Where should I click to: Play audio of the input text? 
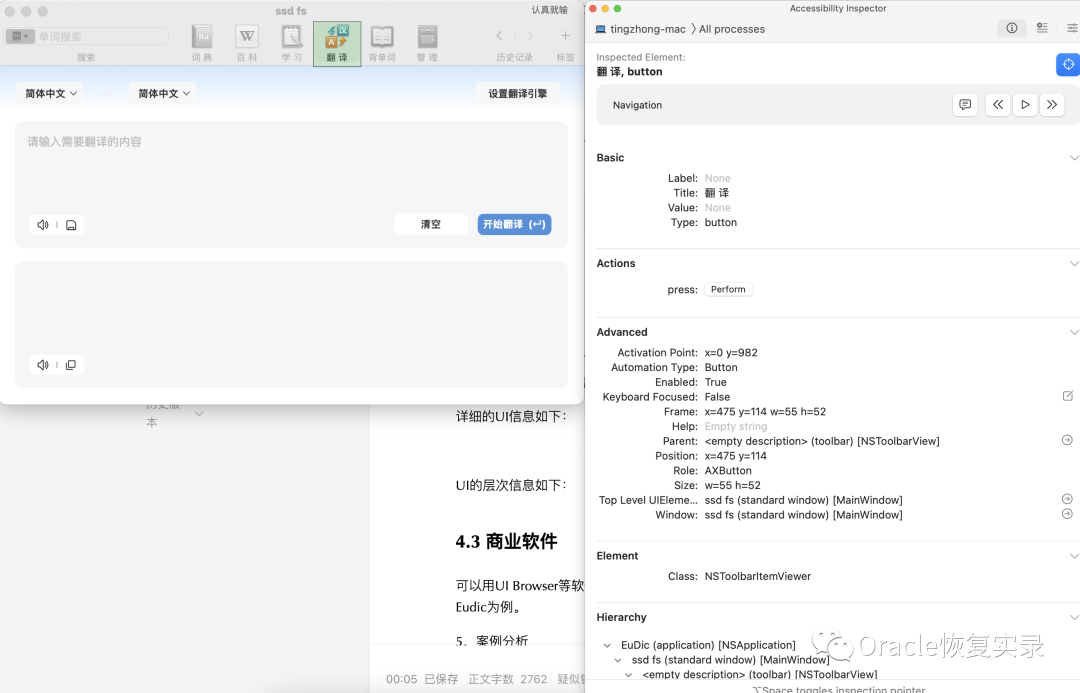pos(43,225)
